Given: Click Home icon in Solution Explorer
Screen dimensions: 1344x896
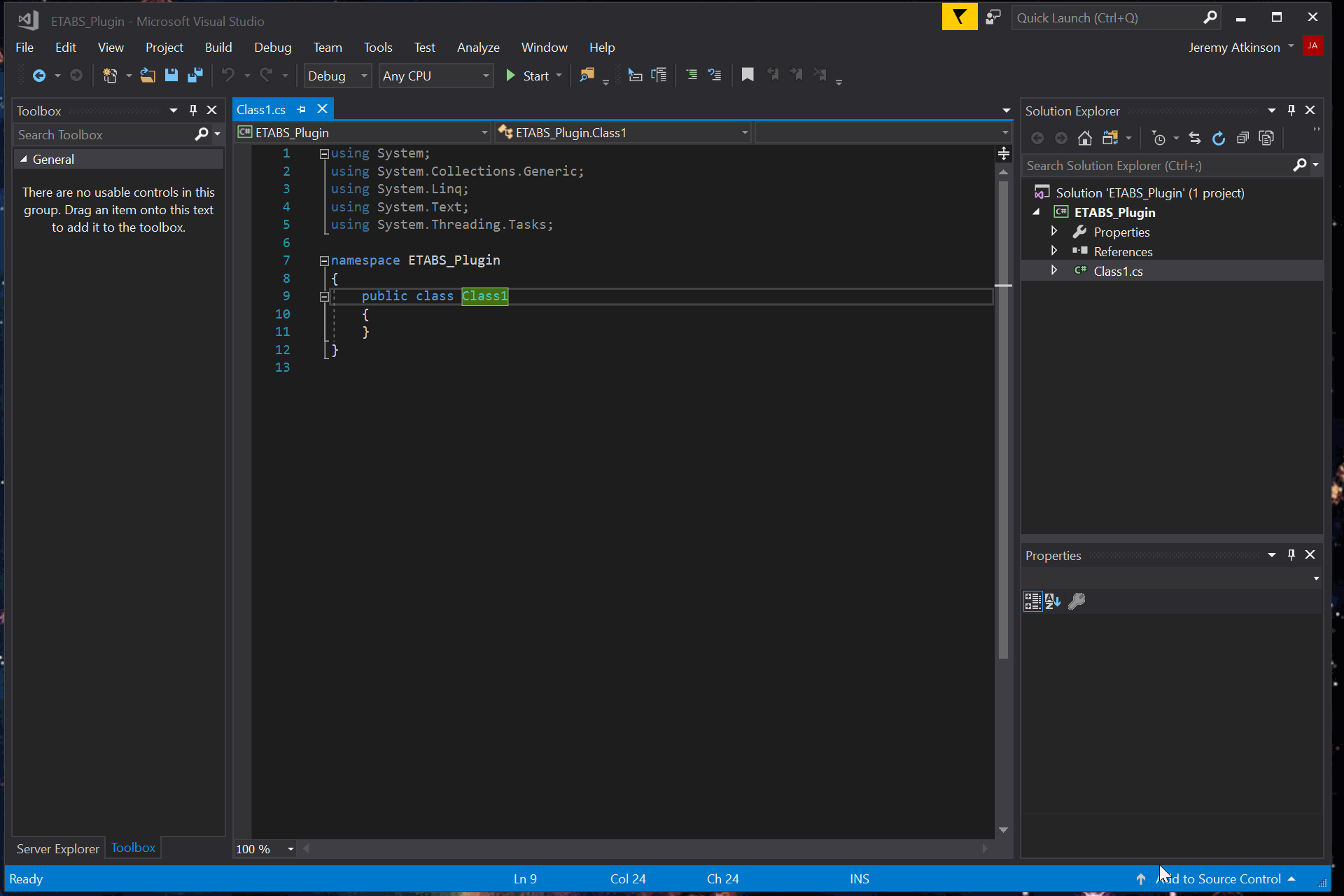Looking at the screenshot, I should click(x=1084, y=139).
